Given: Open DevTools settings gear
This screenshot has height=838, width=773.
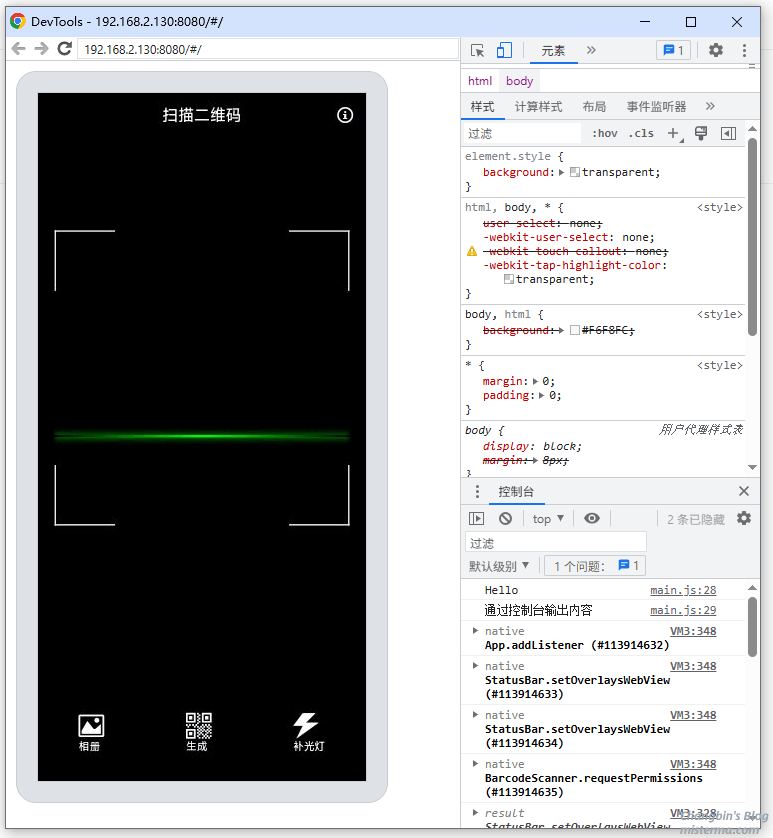Looking at the screenshot, I should [716, 50].
